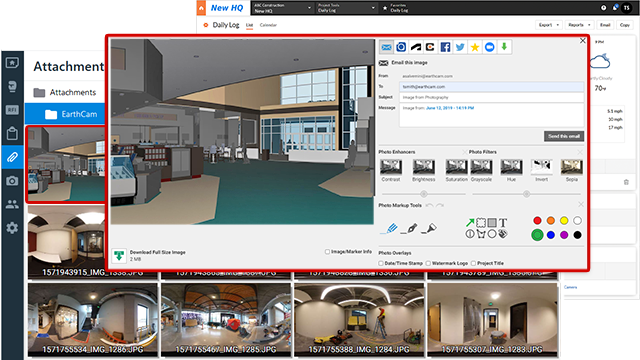Image resolution: width=640 pixels, height=360 pixels.
Task: Open the Reports dropdown button
Action: click(x=579, y=25)
